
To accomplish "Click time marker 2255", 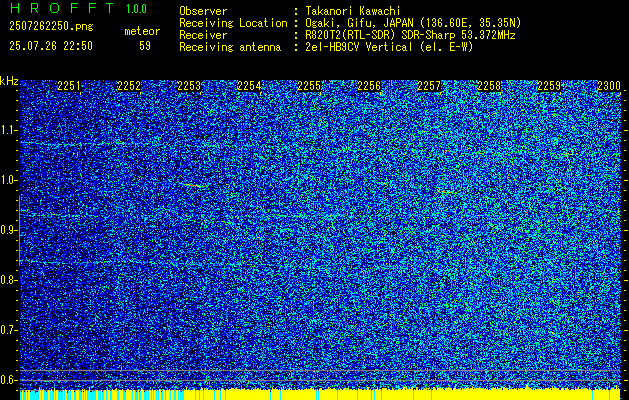I will 309,86.
